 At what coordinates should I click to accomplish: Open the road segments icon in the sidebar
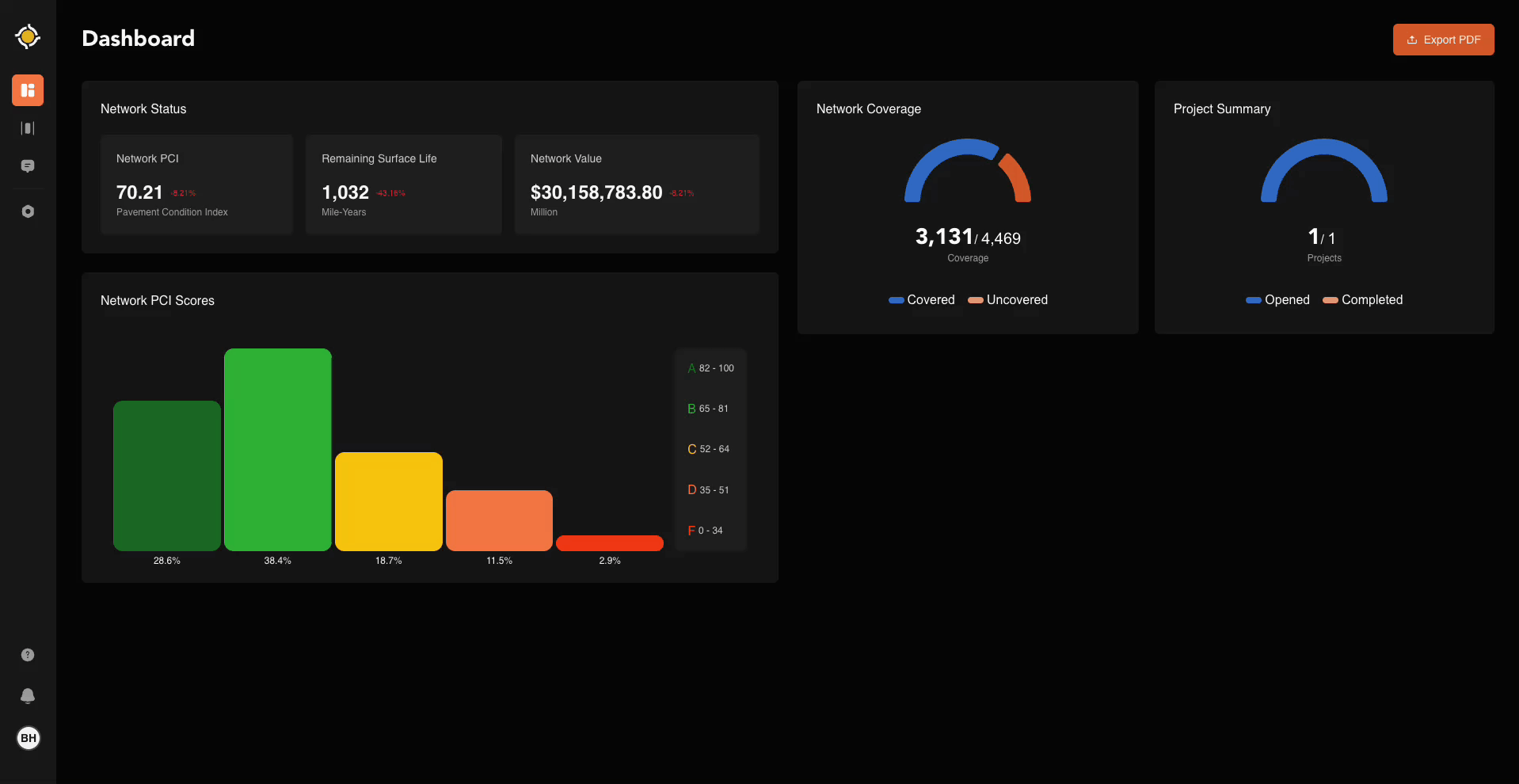(x=28, y=128)
